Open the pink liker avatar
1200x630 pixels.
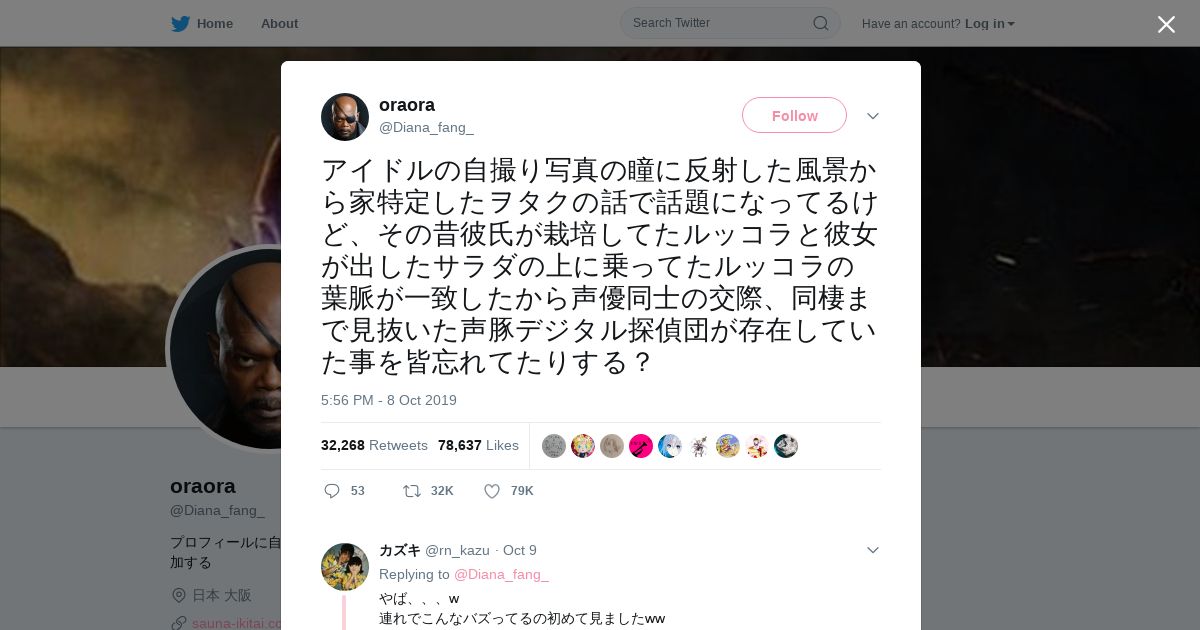tap(641, 446)
